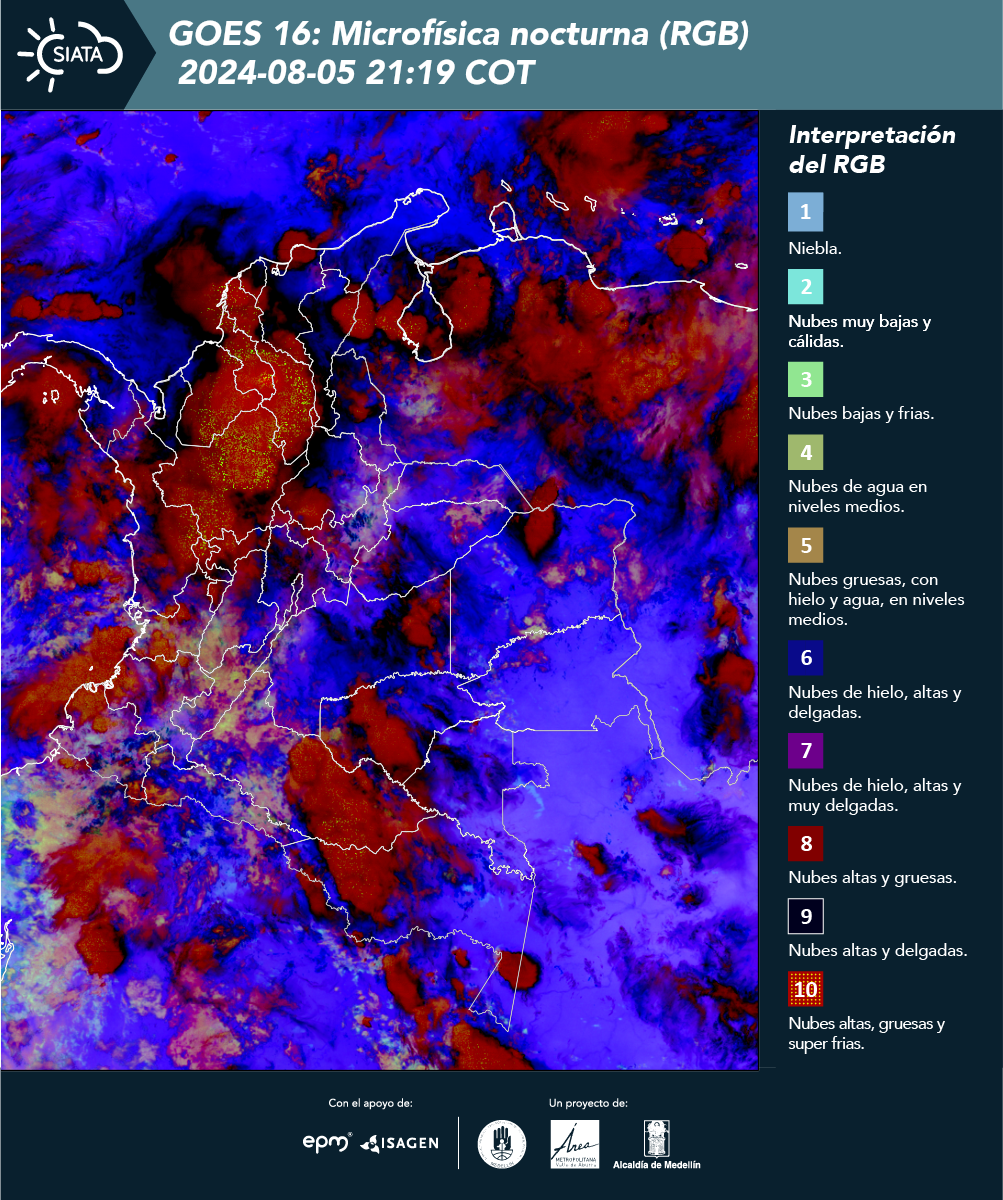The width and height of the screenshot is (1003, 1200).
Task: Select legend swatch number 5
Action: click(805, 546)
